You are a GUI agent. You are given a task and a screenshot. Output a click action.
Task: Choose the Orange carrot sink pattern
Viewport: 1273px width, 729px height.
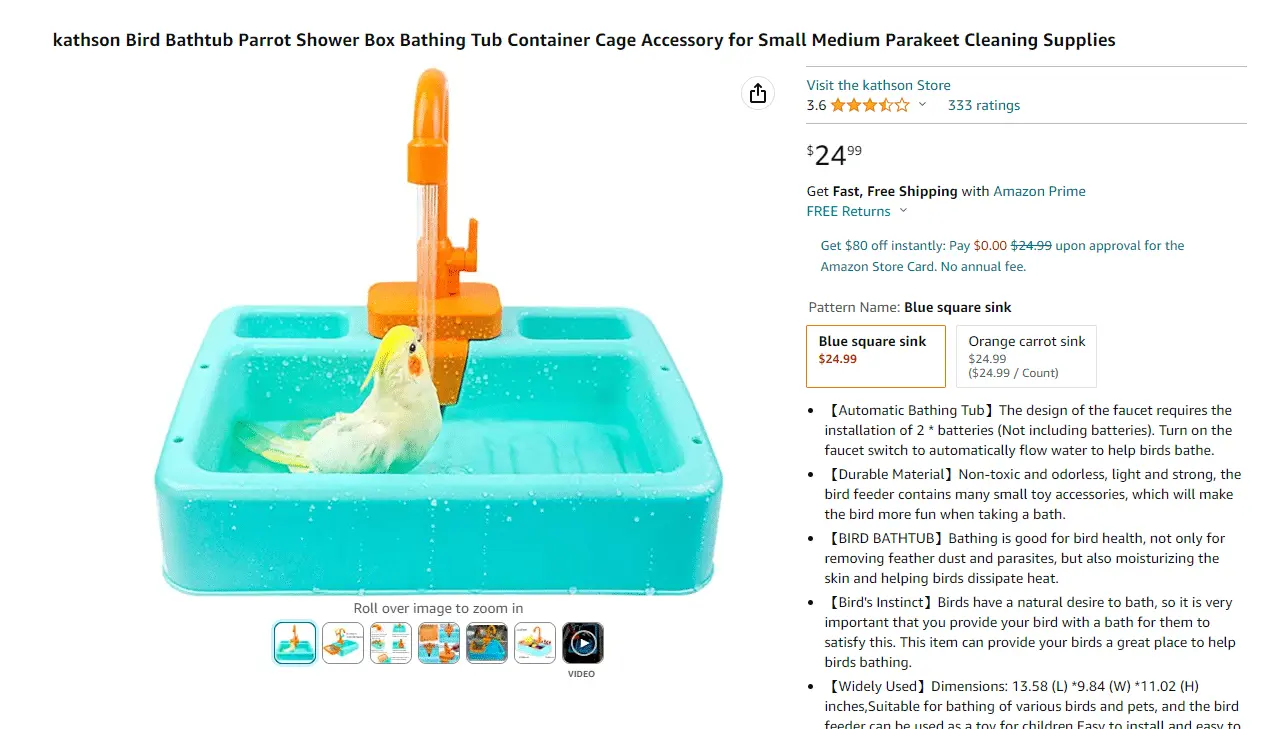coord(1026,356)
